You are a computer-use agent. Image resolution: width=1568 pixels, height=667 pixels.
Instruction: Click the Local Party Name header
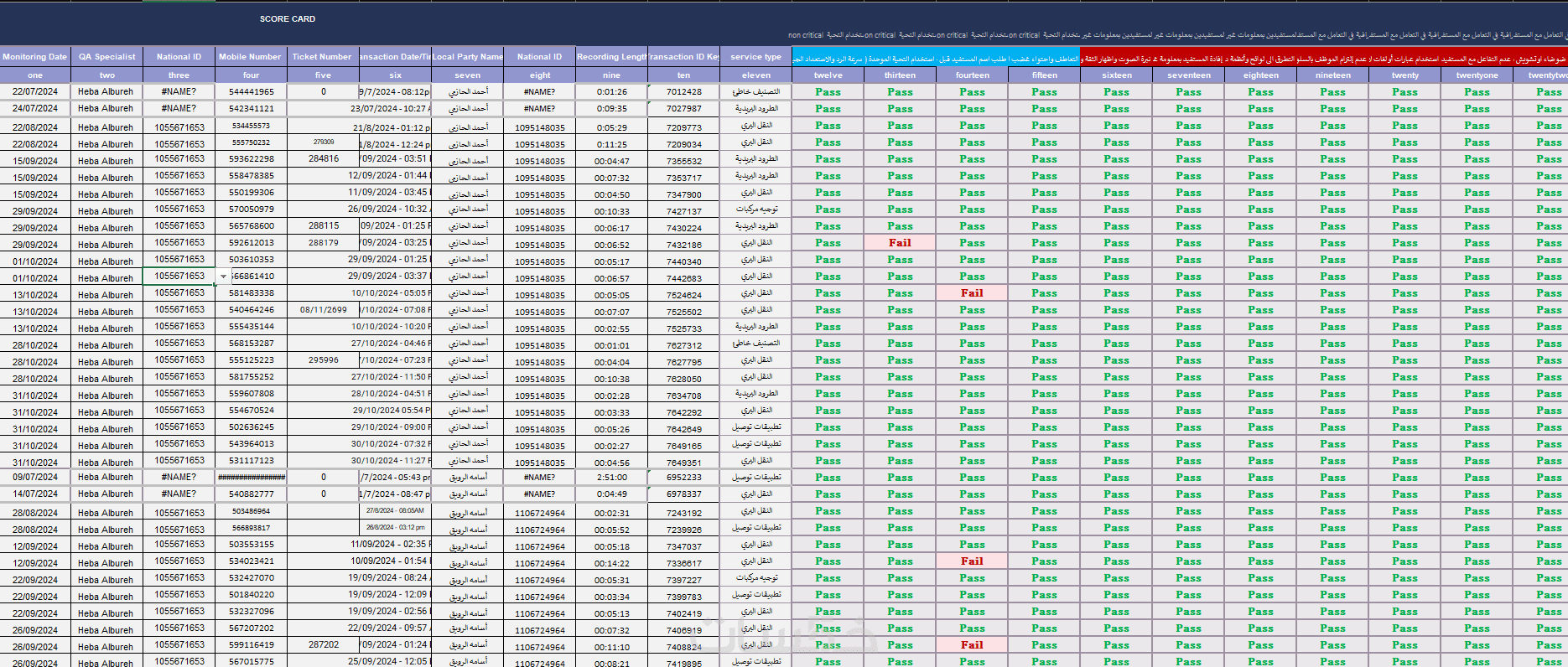(x=467, y=57)
